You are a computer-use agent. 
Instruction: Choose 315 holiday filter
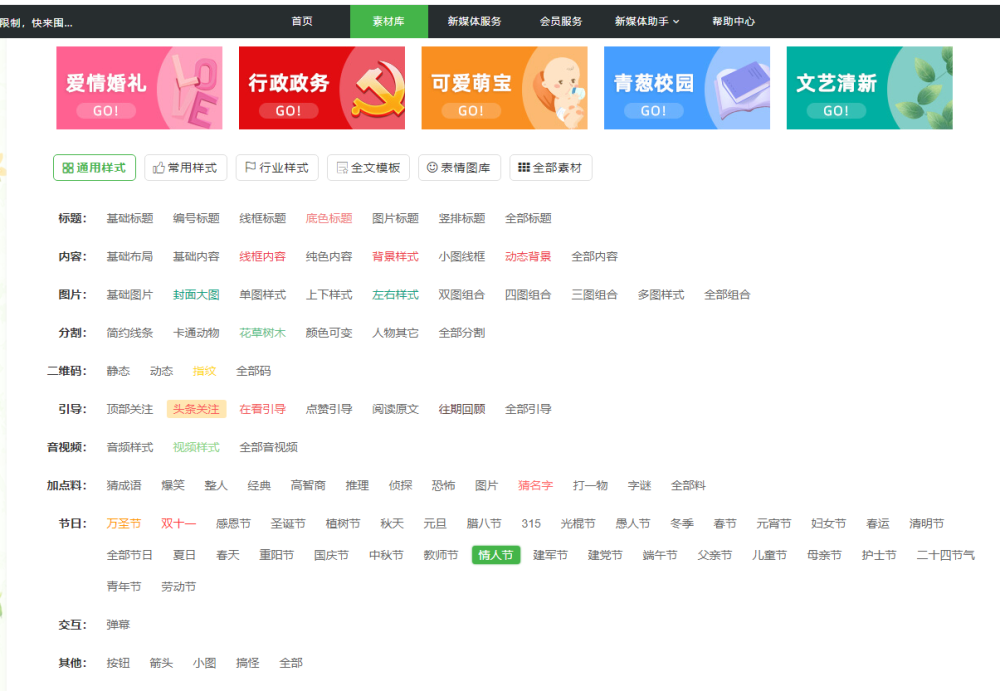[x=531, y=524]
